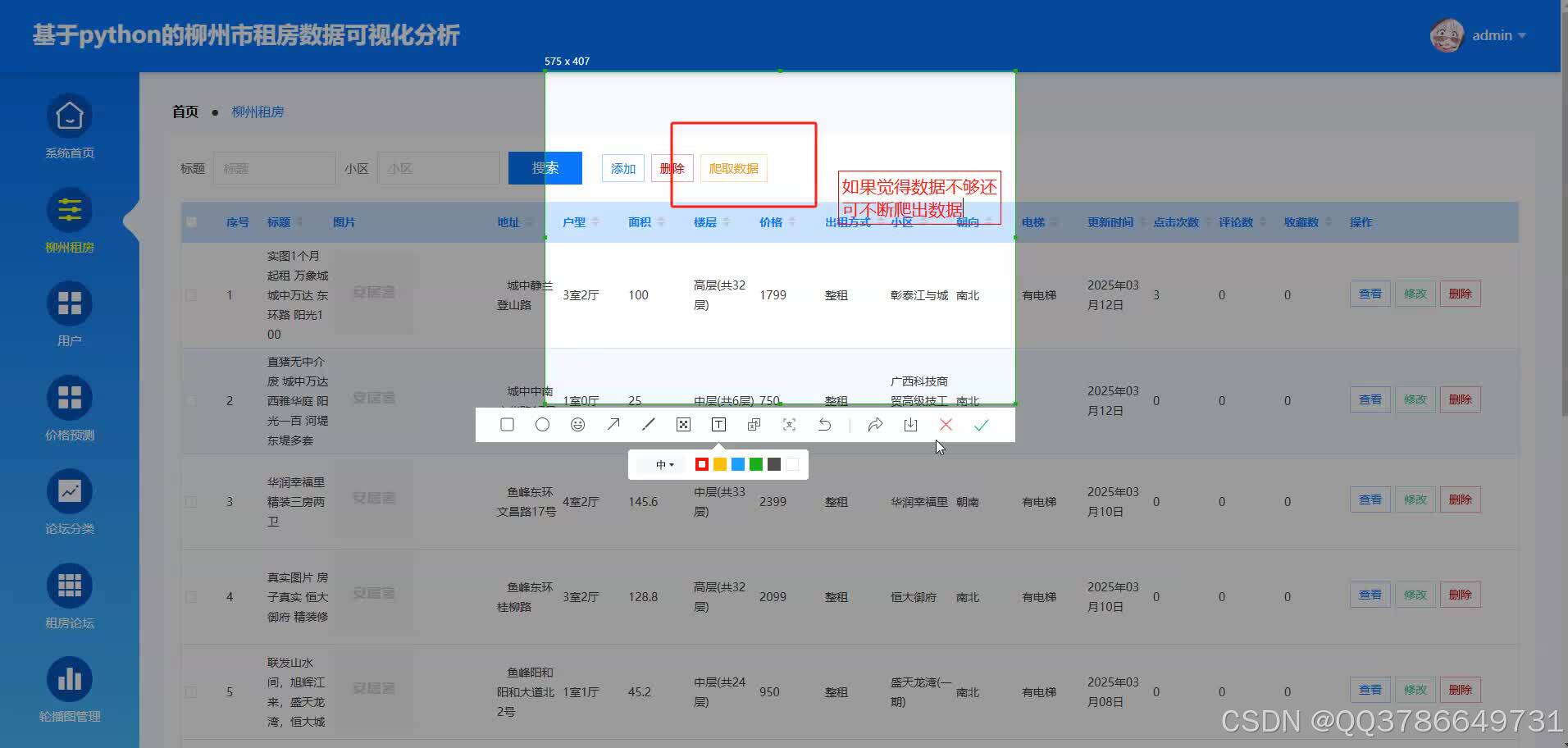Select 轮播图管理 in the sidebar menu
The image size is (1568, 748).
click(x=70, y=693)
